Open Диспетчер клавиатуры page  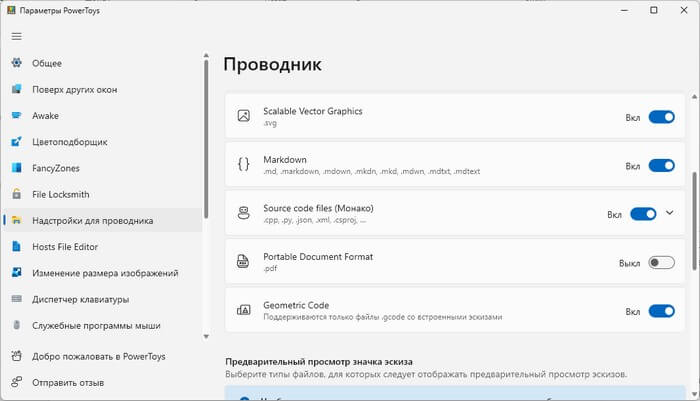(103, 299)
